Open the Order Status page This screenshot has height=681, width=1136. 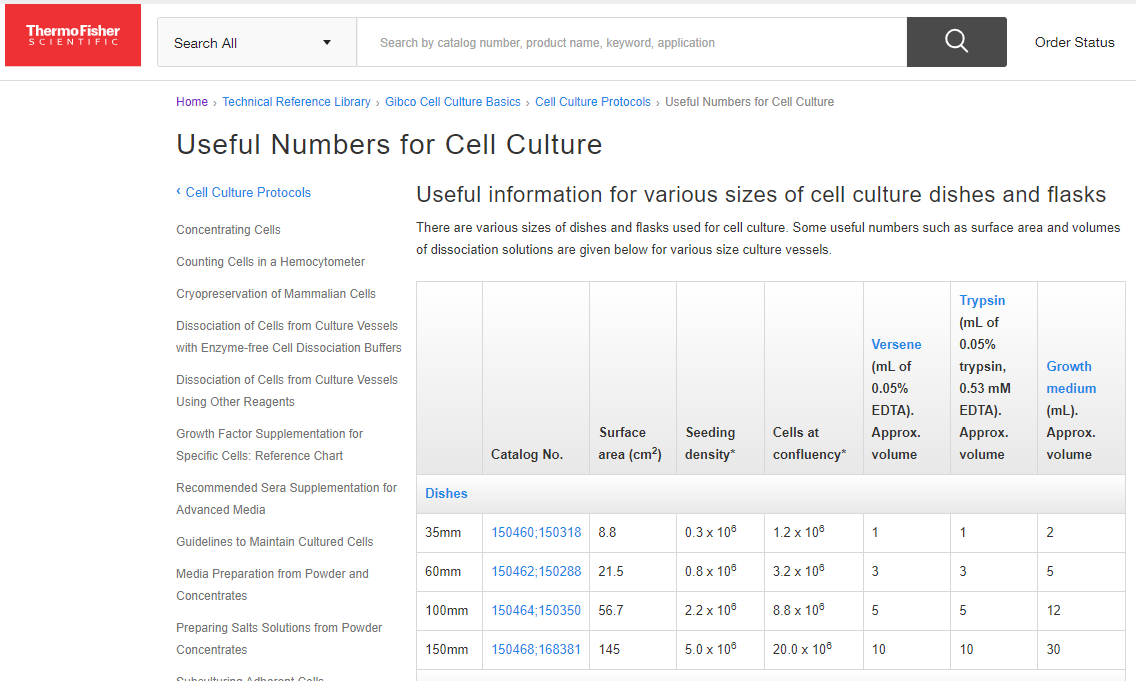1074,42
